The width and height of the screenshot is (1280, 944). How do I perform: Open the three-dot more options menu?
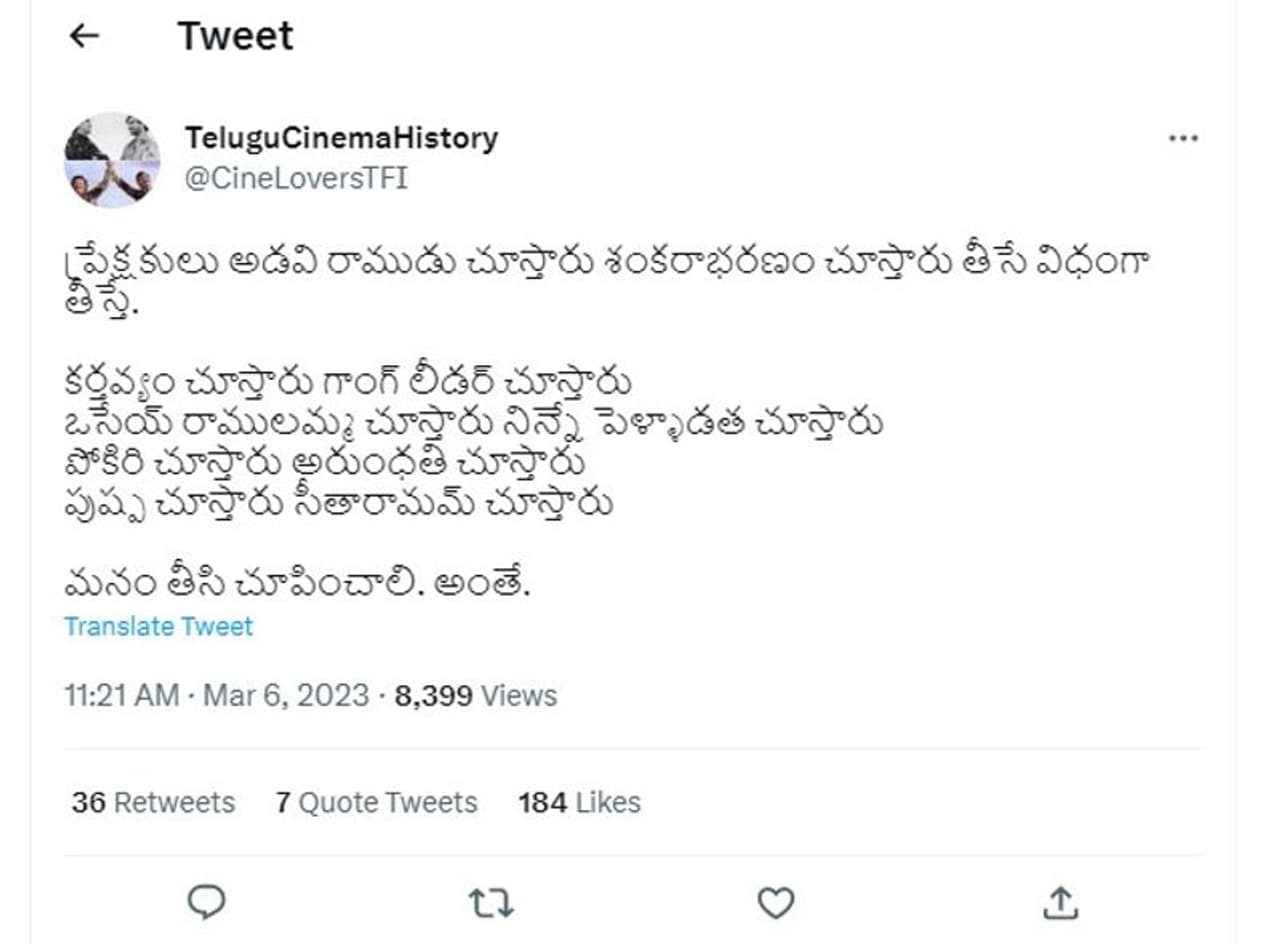[1183, 139]
